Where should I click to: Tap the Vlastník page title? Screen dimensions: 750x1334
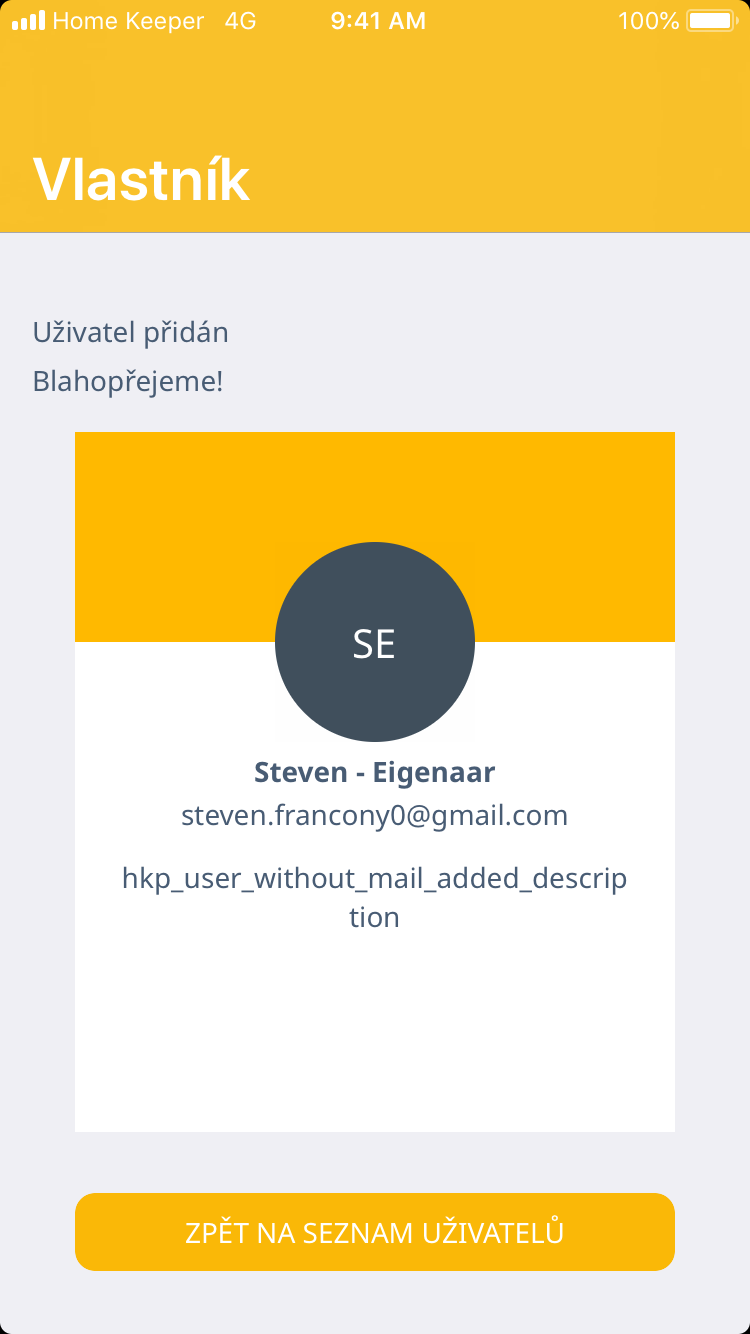(x=141, y=180)
